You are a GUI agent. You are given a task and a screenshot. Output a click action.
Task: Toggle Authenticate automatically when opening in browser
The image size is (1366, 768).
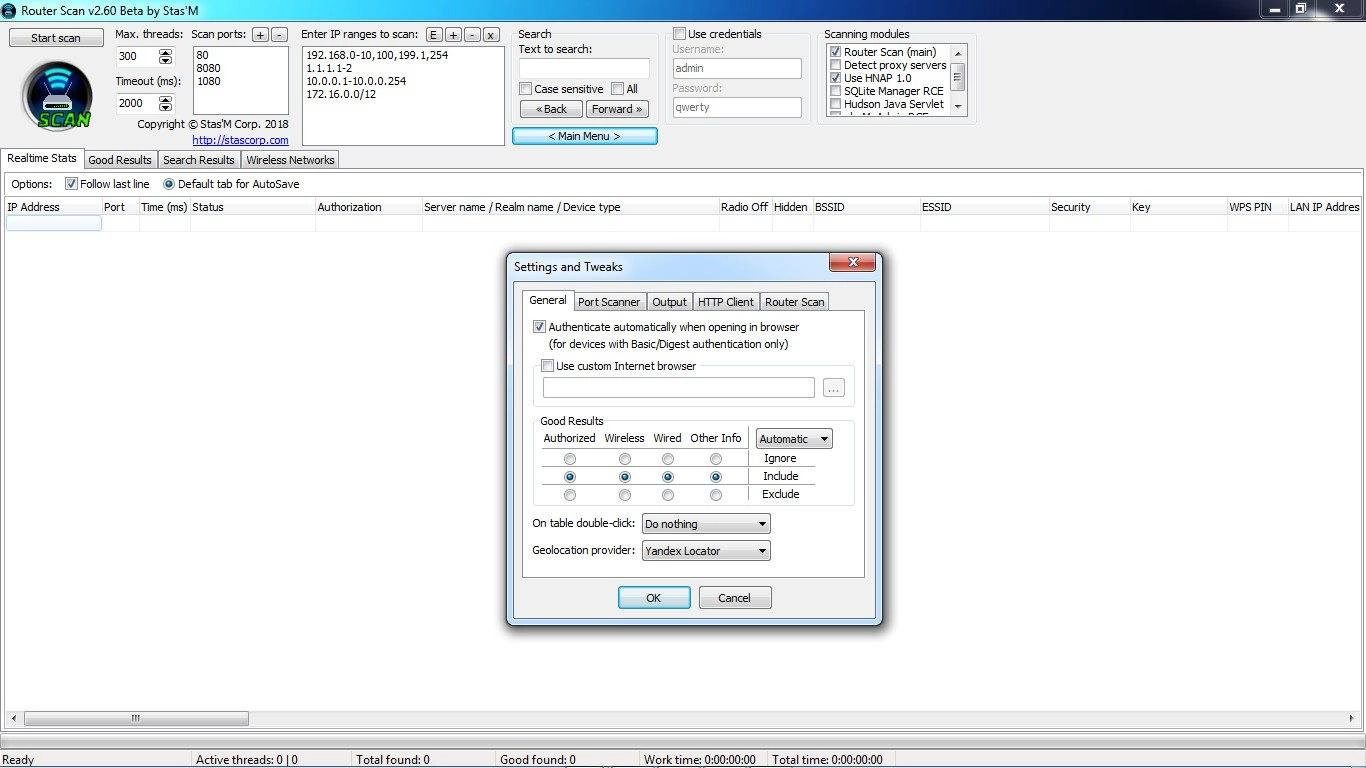pos(539,327)
